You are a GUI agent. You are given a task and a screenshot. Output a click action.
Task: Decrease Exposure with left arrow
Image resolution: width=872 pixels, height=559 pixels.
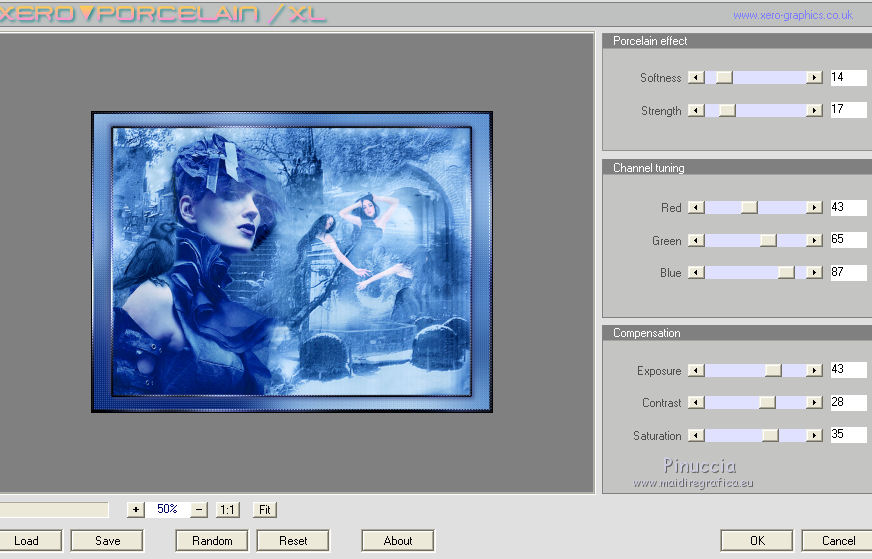[696, 370]
